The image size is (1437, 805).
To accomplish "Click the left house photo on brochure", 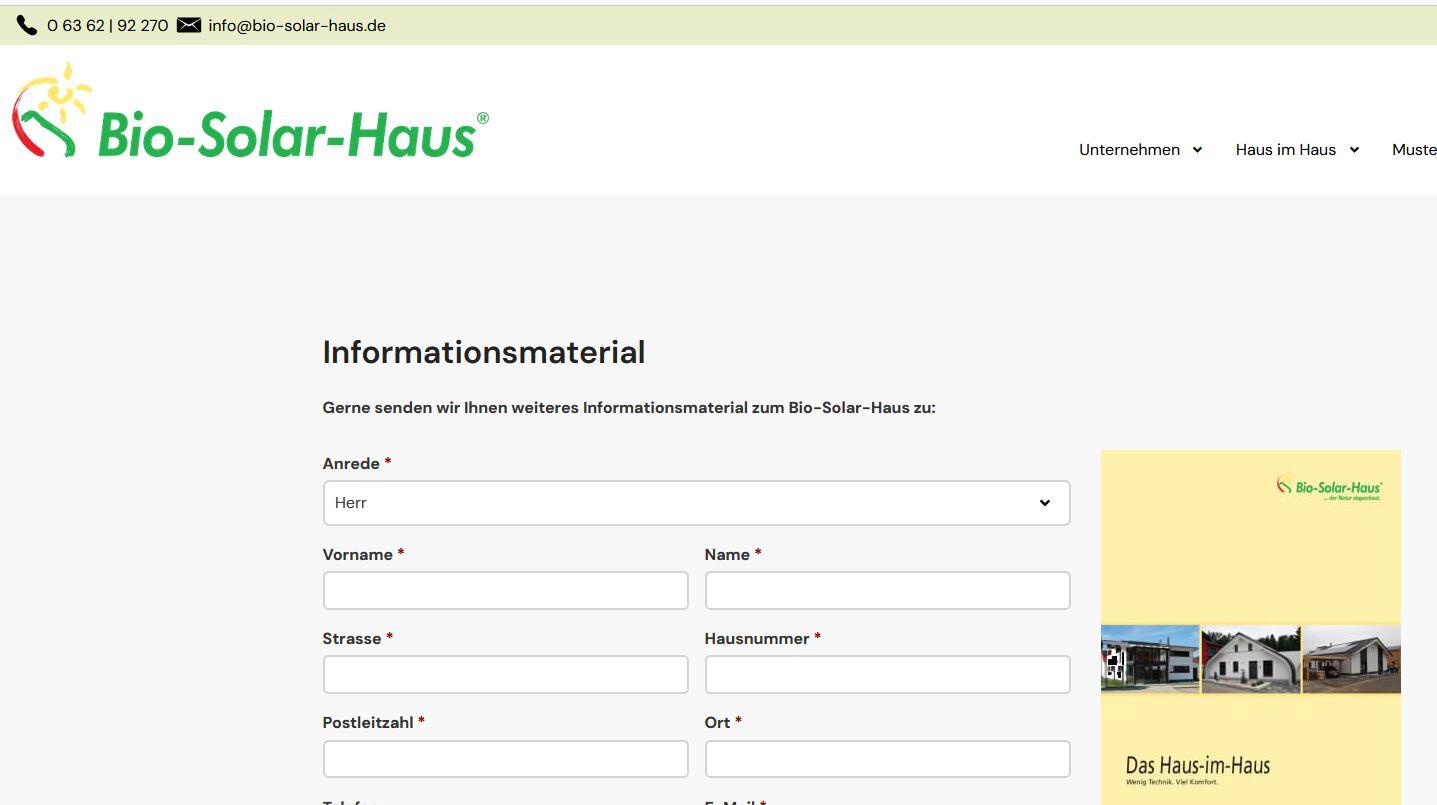I will tap(1150, 659).
